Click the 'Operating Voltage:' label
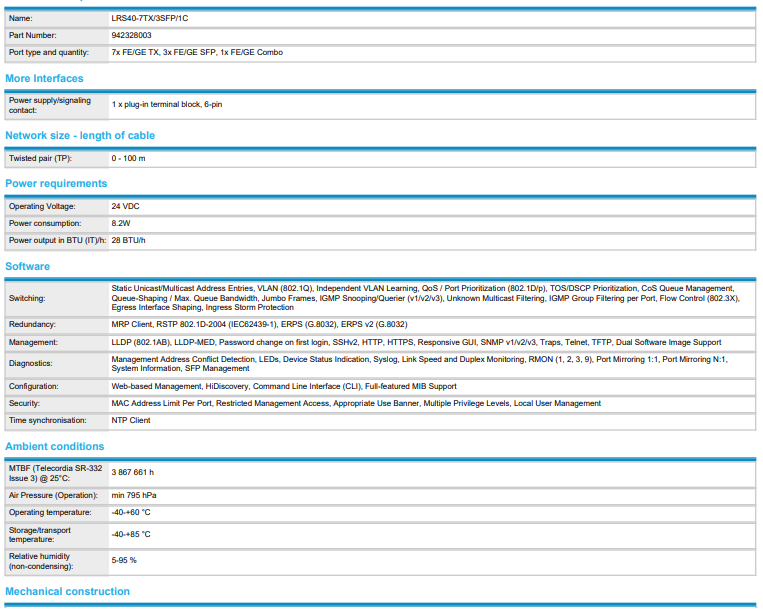This screenshot has width=763, height=616. pos(42,206)
